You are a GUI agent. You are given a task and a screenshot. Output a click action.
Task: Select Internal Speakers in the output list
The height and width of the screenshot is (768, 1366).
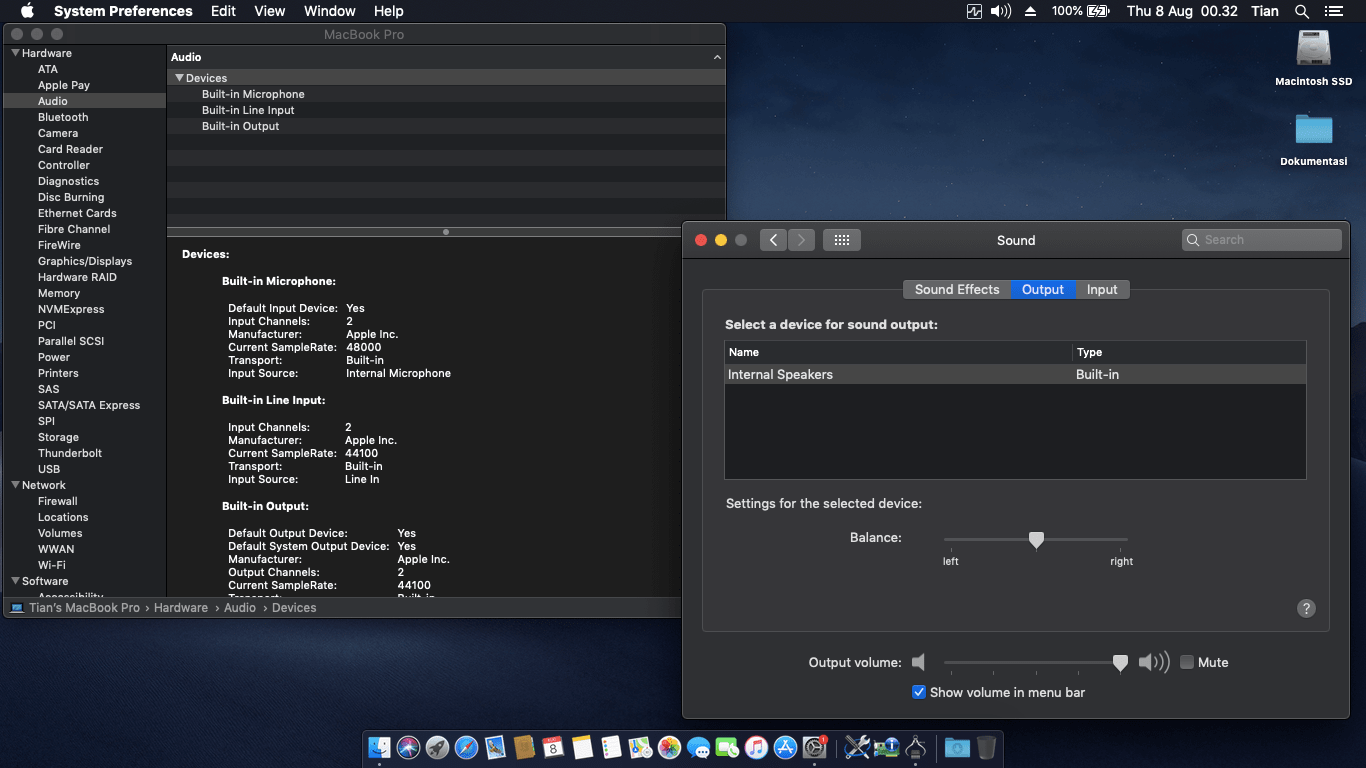pyautogui.click(x=1015, y=374)
